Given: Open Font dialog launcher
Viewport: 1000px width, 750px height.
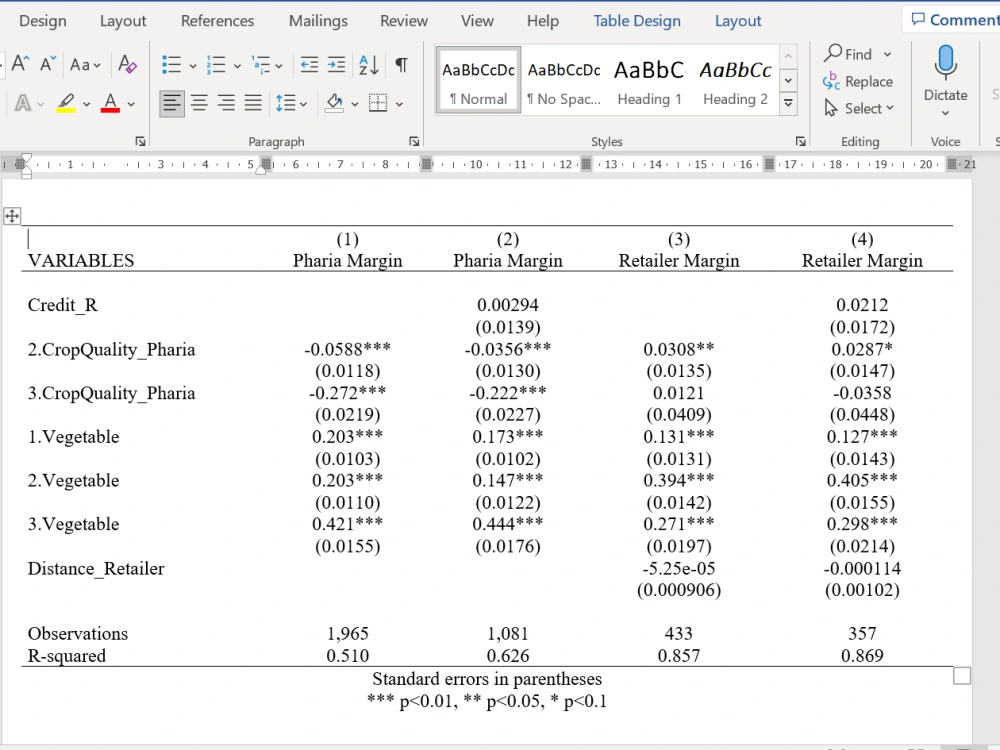Looking at the screenshot, I should [x=140, y=142].
